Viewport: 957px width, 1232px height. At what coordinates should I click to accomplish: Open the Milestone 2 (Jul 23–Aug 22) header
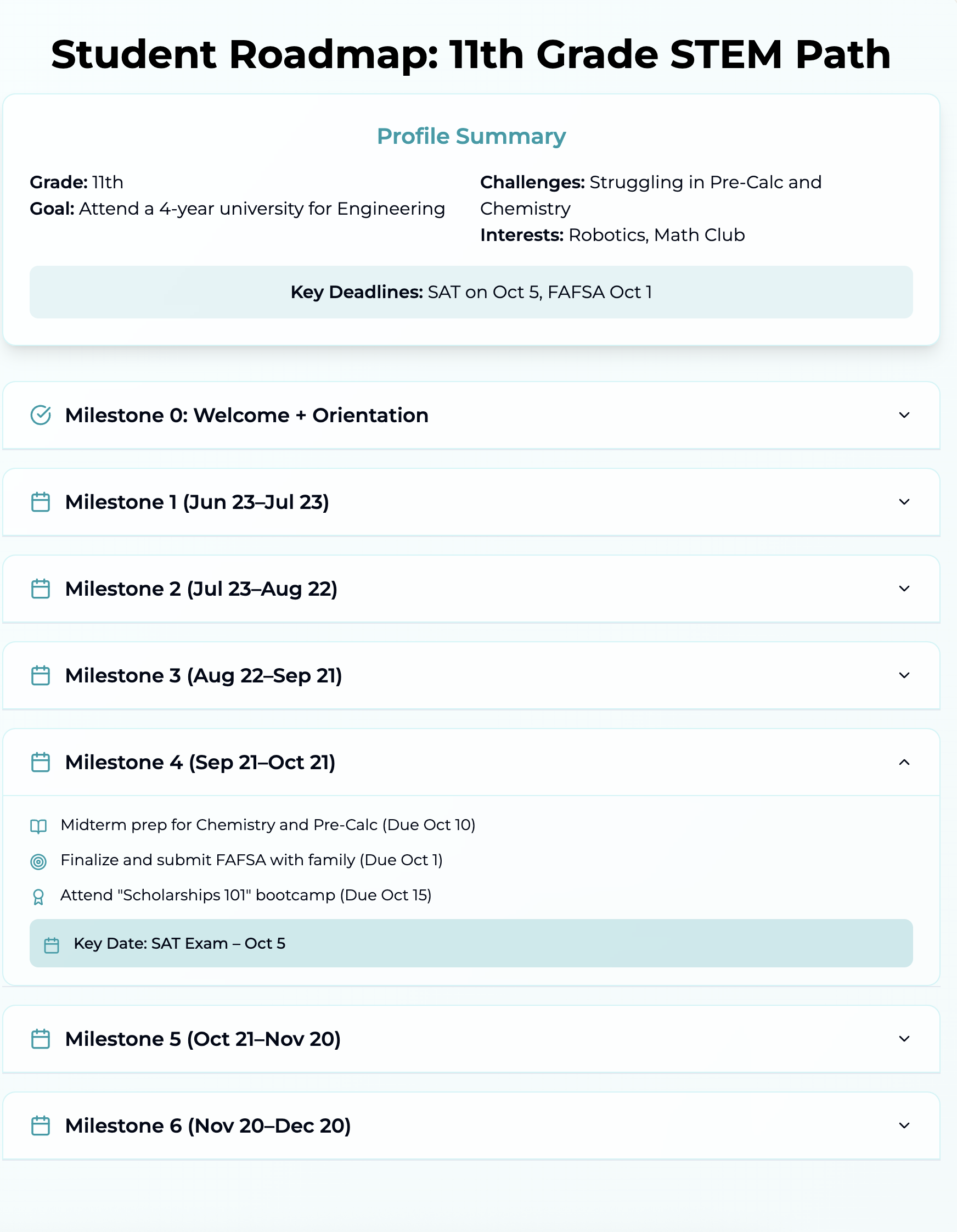coord(471,589)
